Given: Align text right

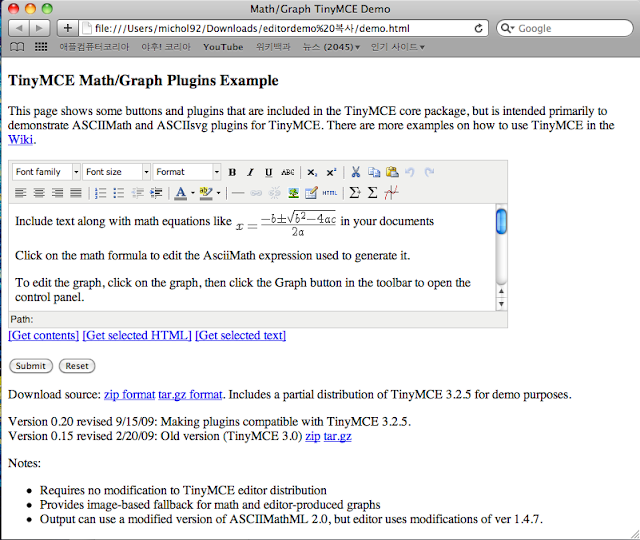Looking at the screenshot, I should 57,193.
